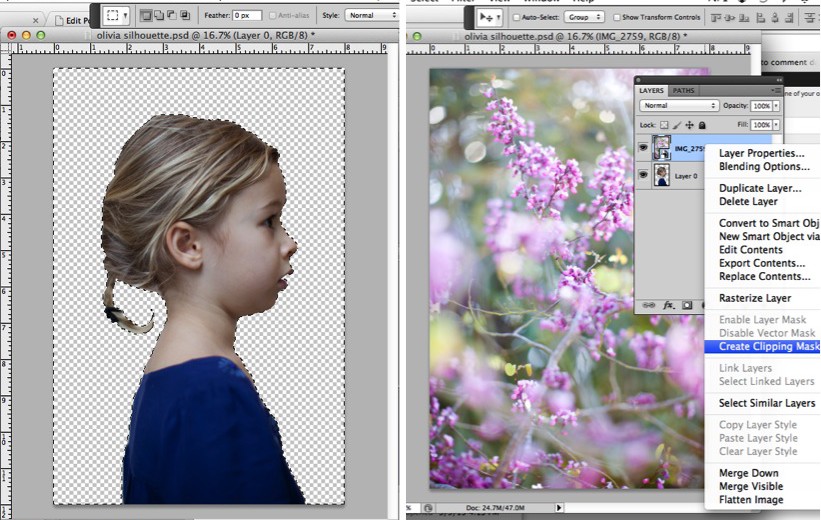This screenshot has height=520, width=821.
Task: Choose Merge Visible from context menu
Action: click(x=751, y=486)
